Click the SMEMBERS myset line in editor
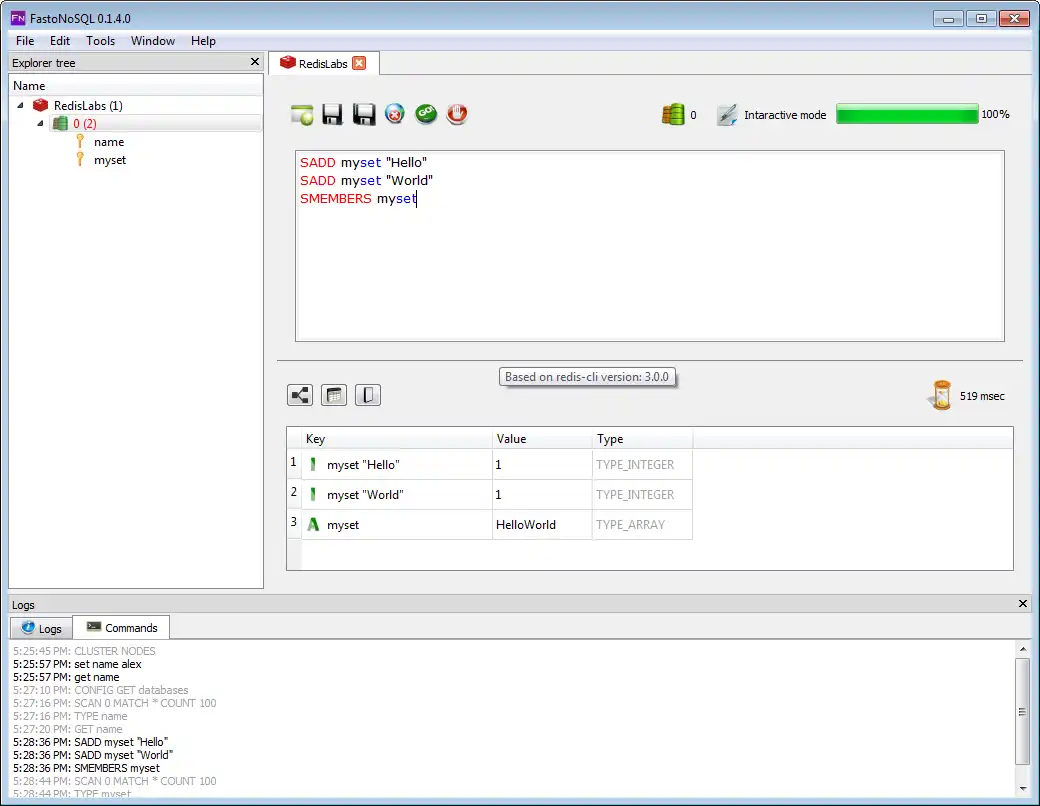 (x=358, y=198)
